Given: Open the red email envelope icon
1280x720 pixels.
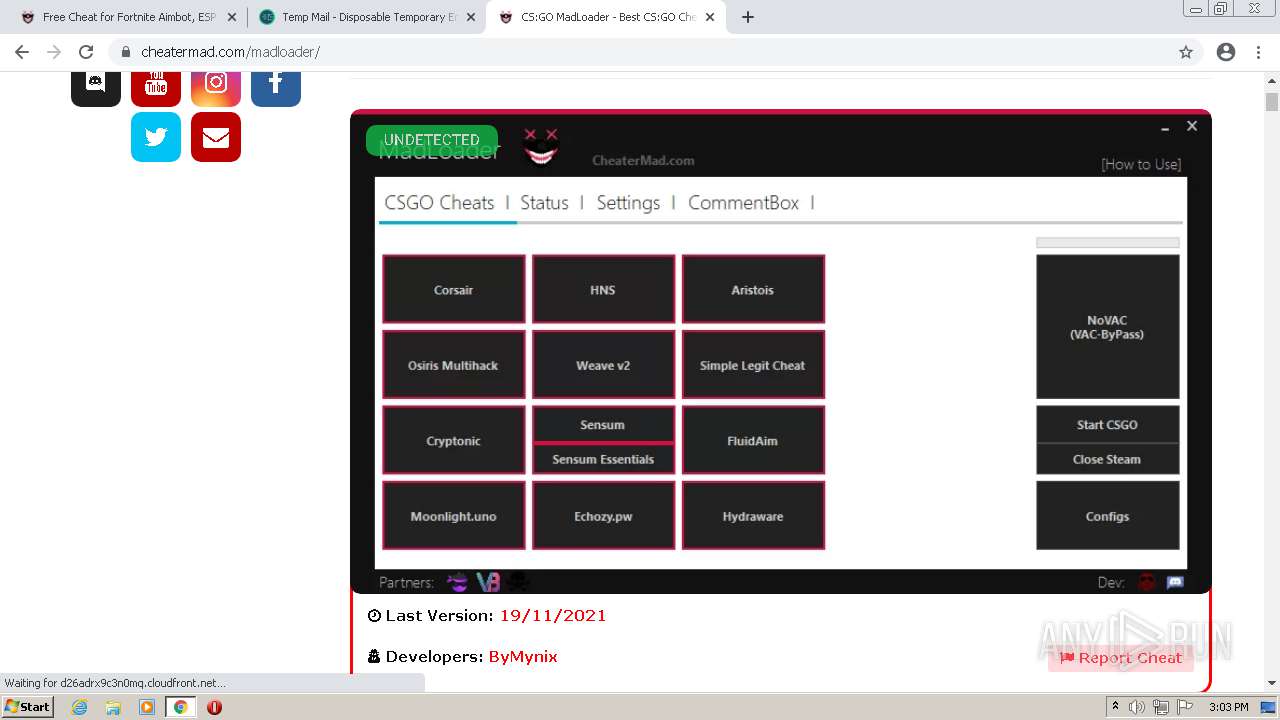Looking at the screenshot, I should 216,137.
